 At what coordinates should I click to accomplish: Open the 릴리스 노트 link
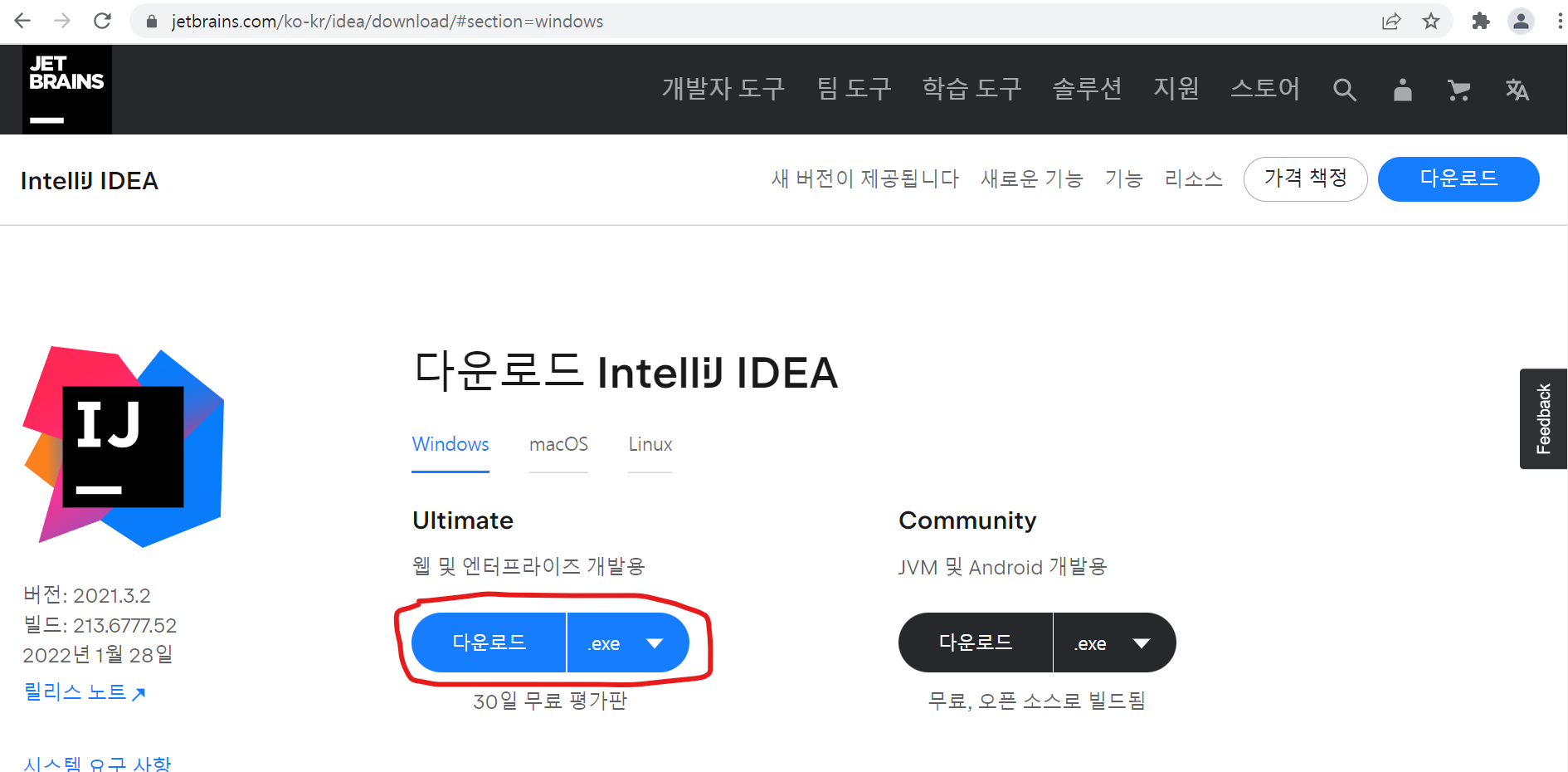click(x=85, y=691)
